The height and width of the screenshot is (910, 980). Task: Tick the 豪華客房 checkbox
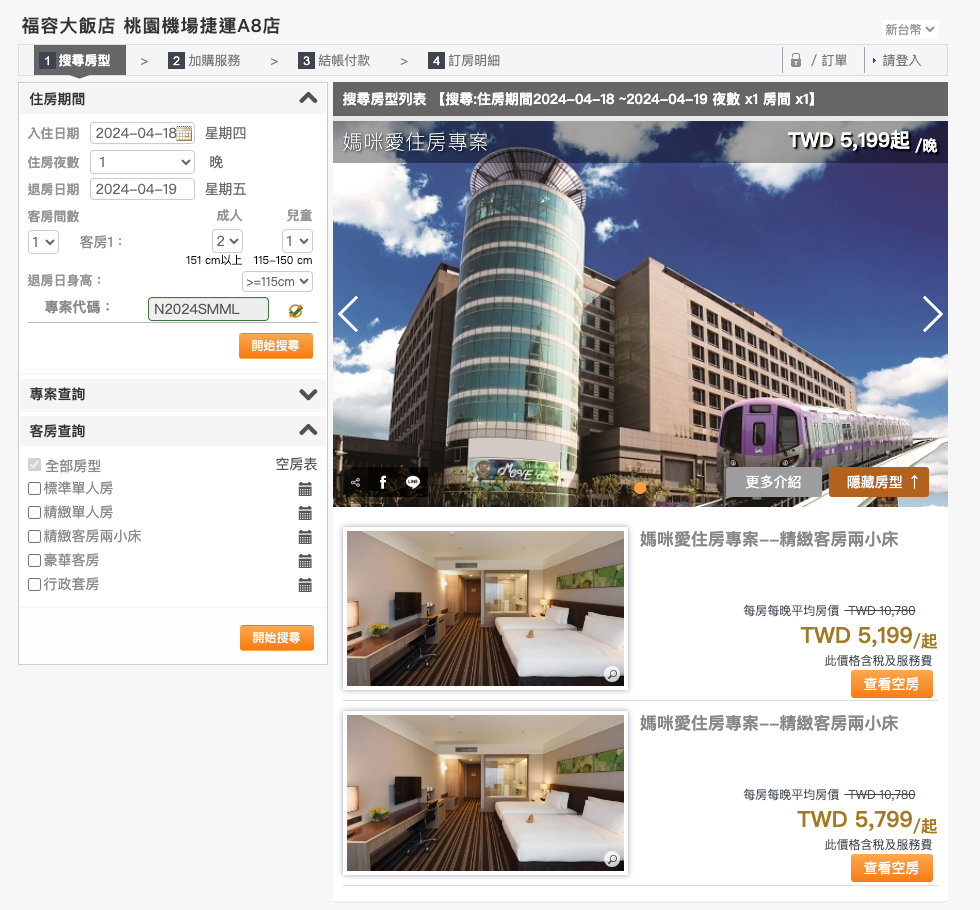point(35,561)
